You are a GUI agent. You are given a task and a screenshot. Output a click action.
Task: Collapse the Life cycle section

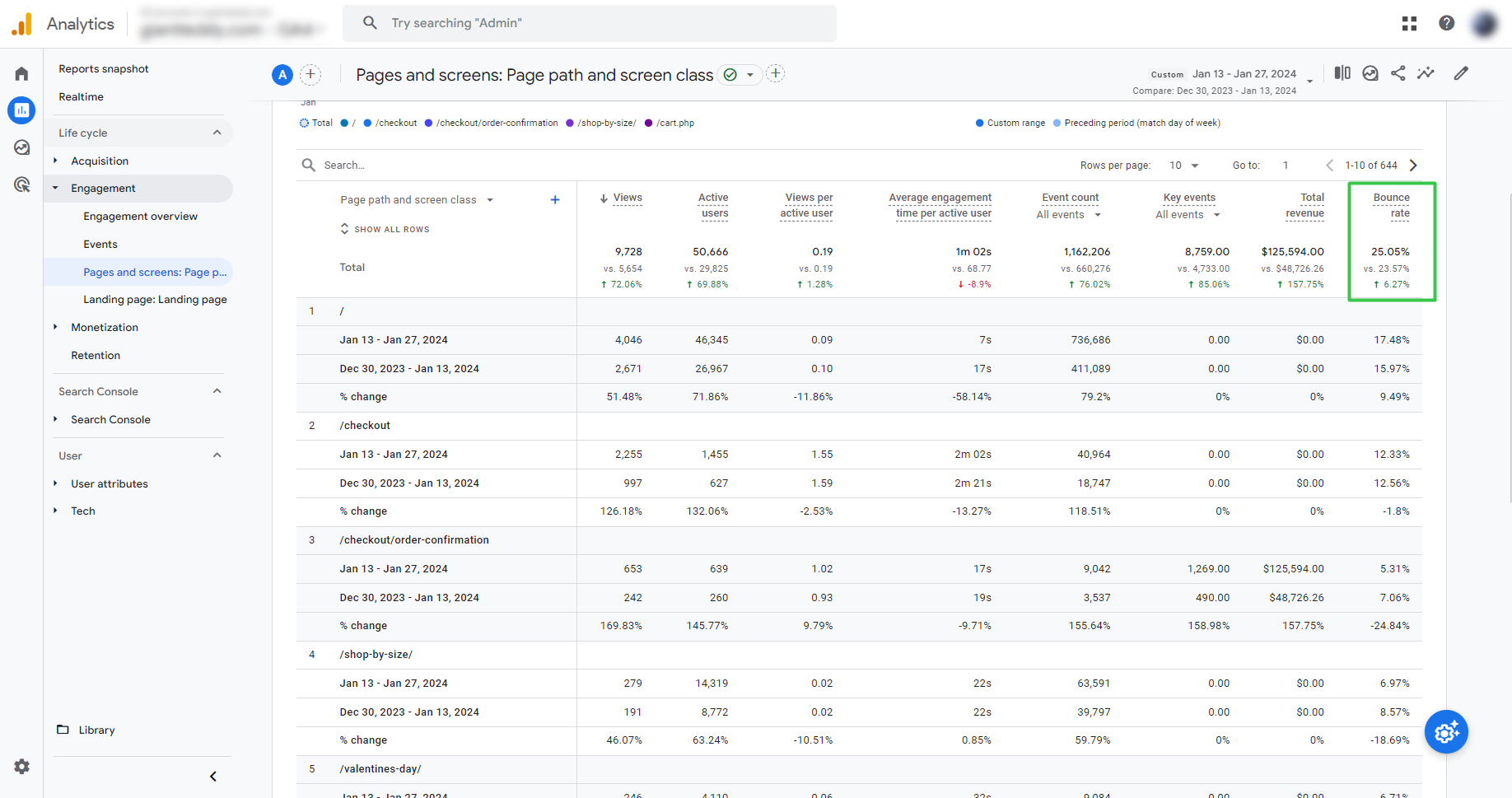(x=217, y=133)
